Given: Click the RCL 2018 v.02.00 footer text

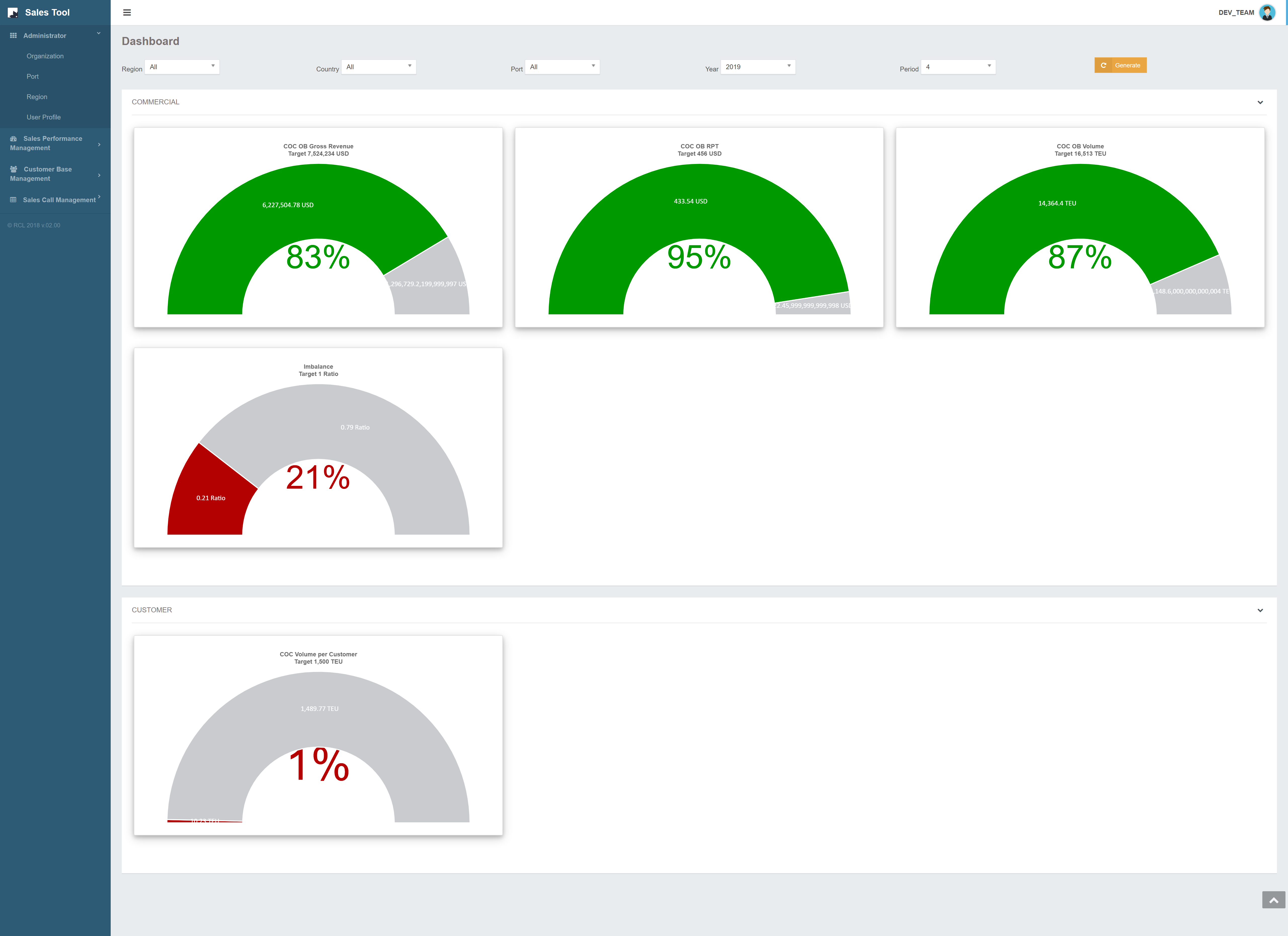Looking at the screenshot, I should 33,225.
